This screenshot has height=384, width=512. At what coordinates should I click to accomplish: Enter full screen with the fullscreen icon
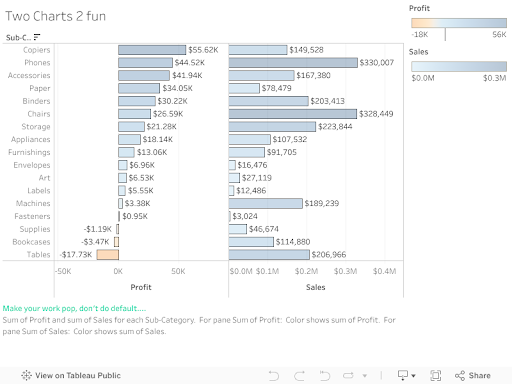pos(435,376)
